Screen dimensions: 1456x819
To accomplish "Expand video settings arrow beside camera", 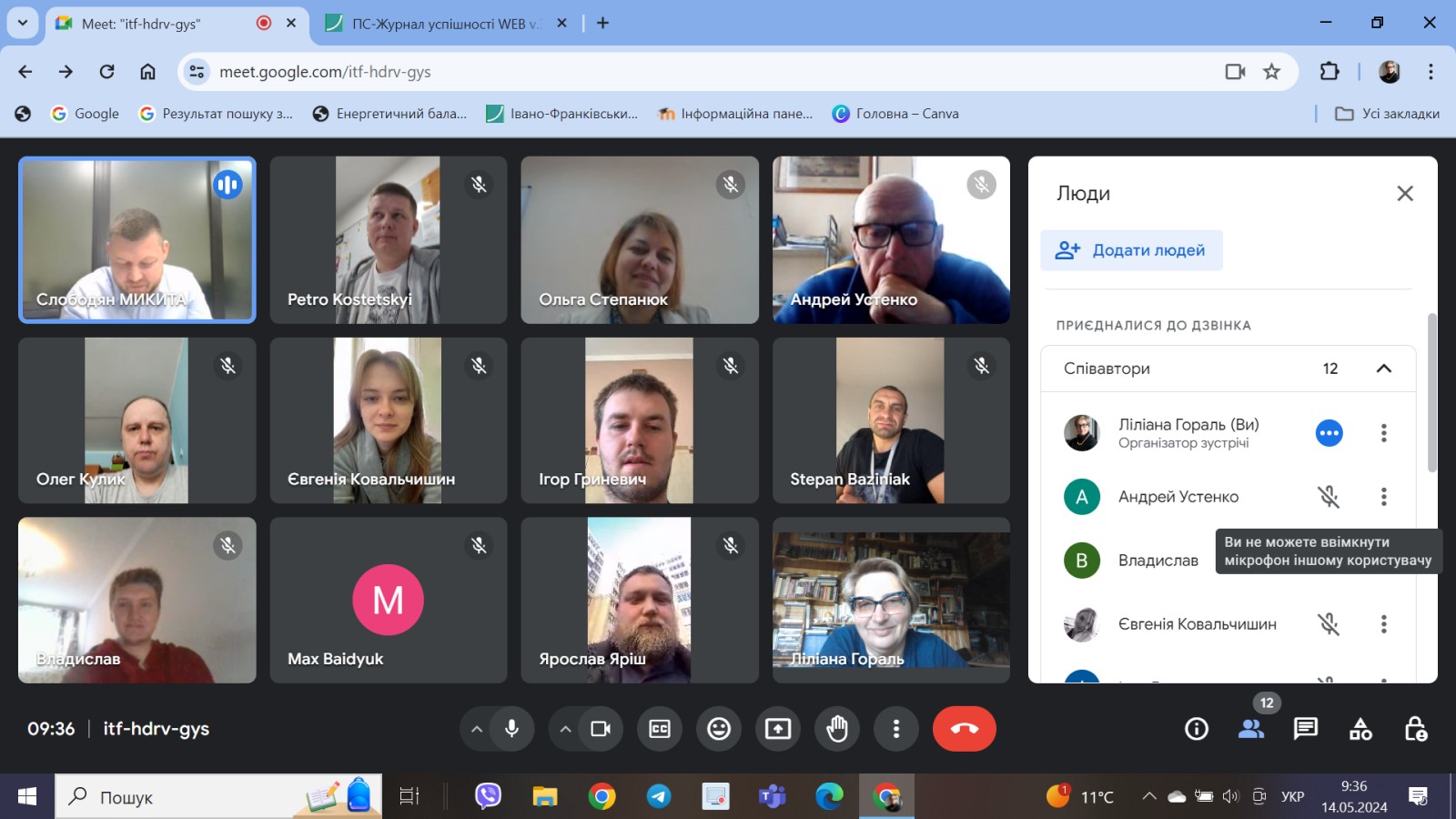I will click(x=565, y=729).
